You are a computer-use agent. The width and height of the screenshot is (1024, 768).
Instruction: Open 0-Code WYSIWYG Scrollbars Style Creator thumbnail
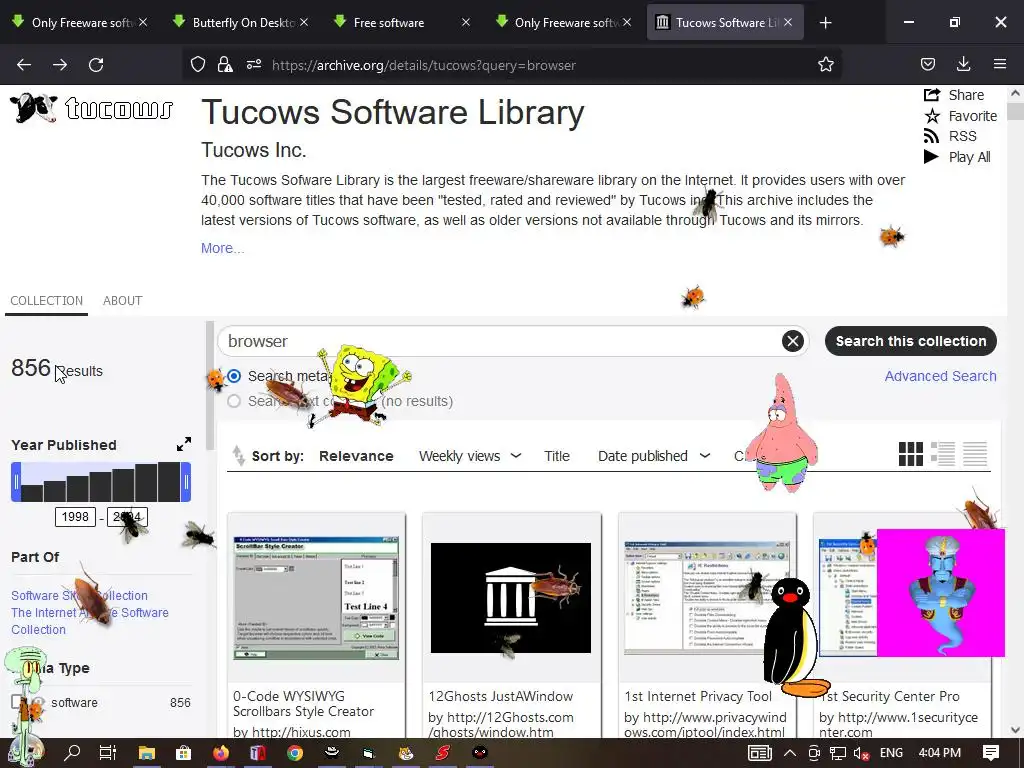tap(316, 598)
